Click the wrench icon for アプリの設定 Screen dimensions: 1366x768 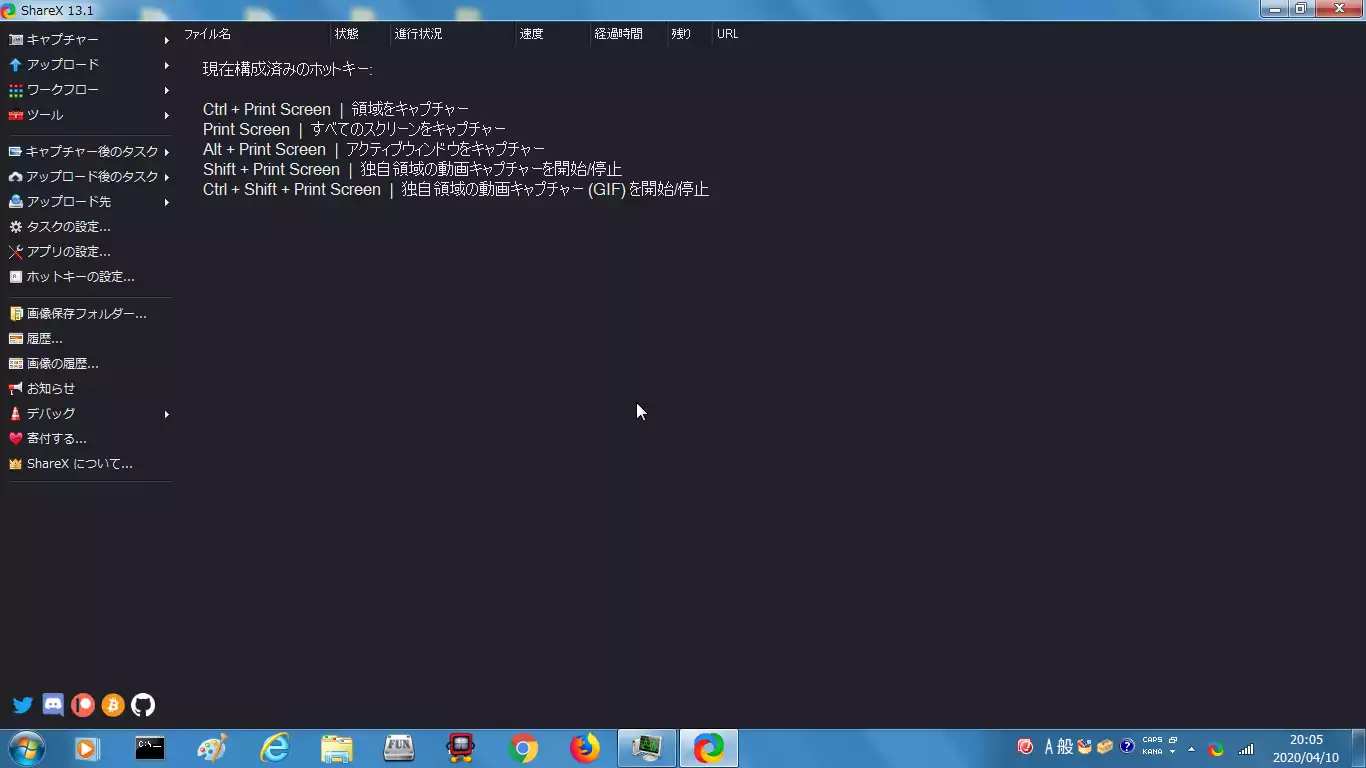pos(16,252)
